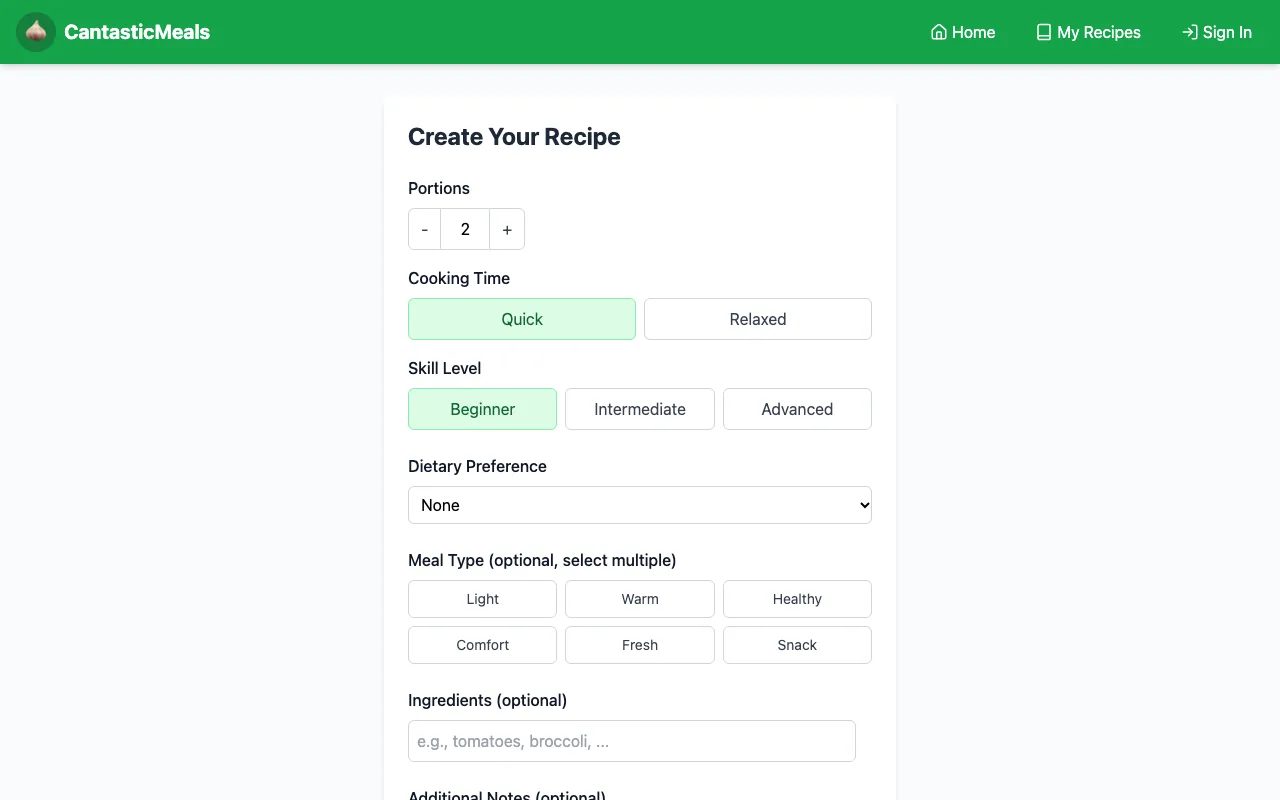This screenshot has width=1280, height=800.
Task: Toggle the Warm meal type
Action: point(640,599)
